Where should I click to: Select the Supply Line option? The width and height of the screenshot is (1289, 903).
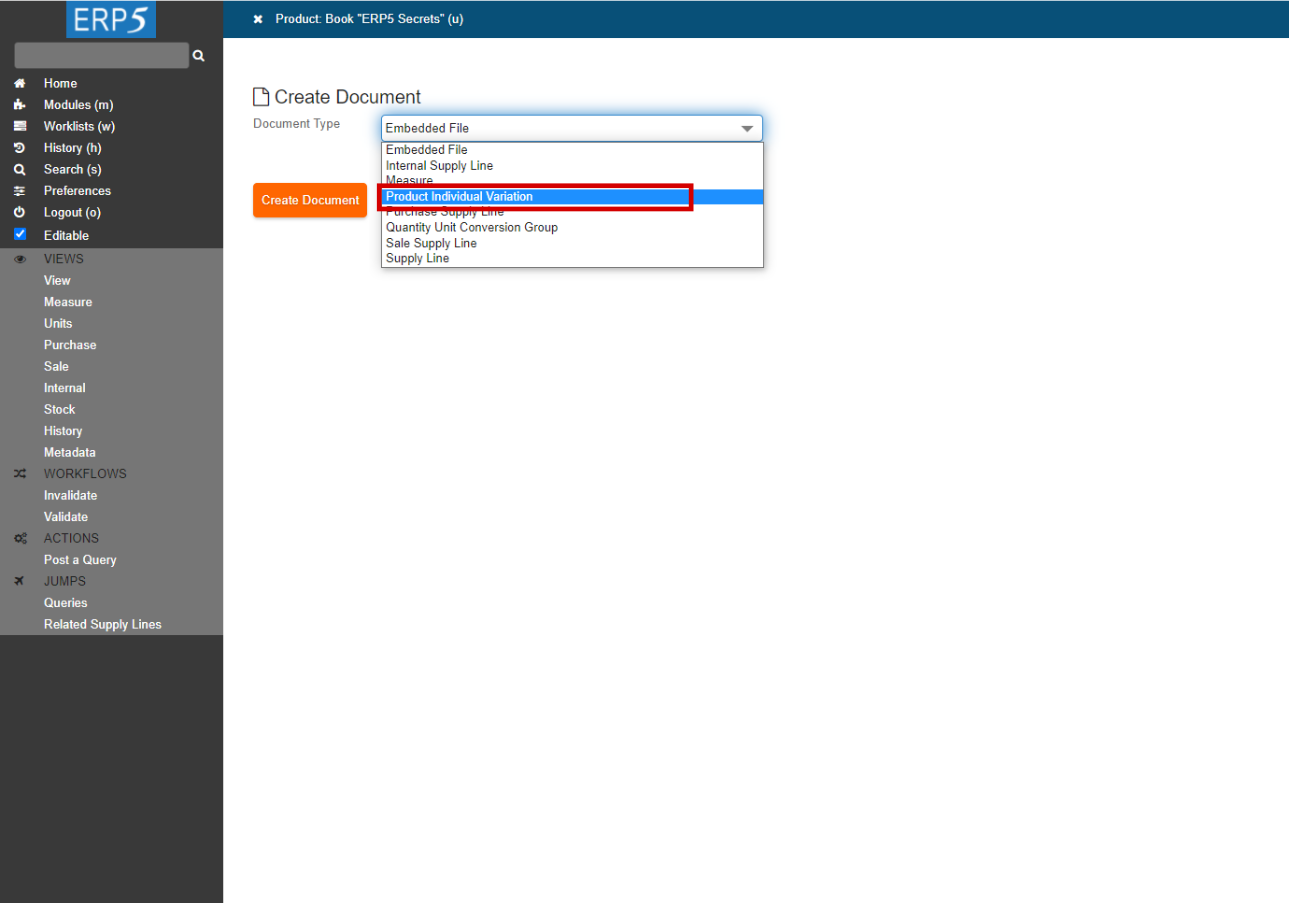point(572,258)
